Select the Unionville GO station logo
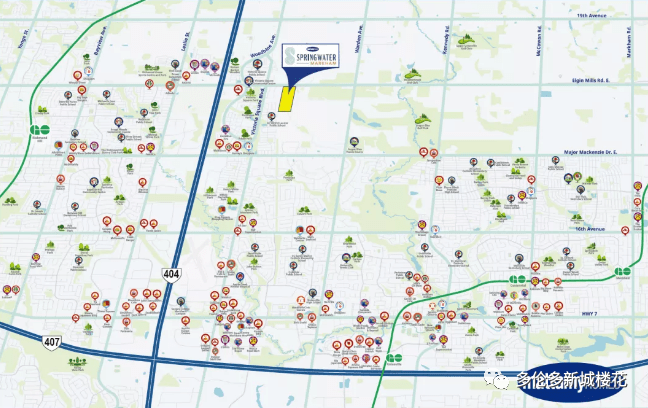This screenshot has height=408, width=648. (394, 358)
